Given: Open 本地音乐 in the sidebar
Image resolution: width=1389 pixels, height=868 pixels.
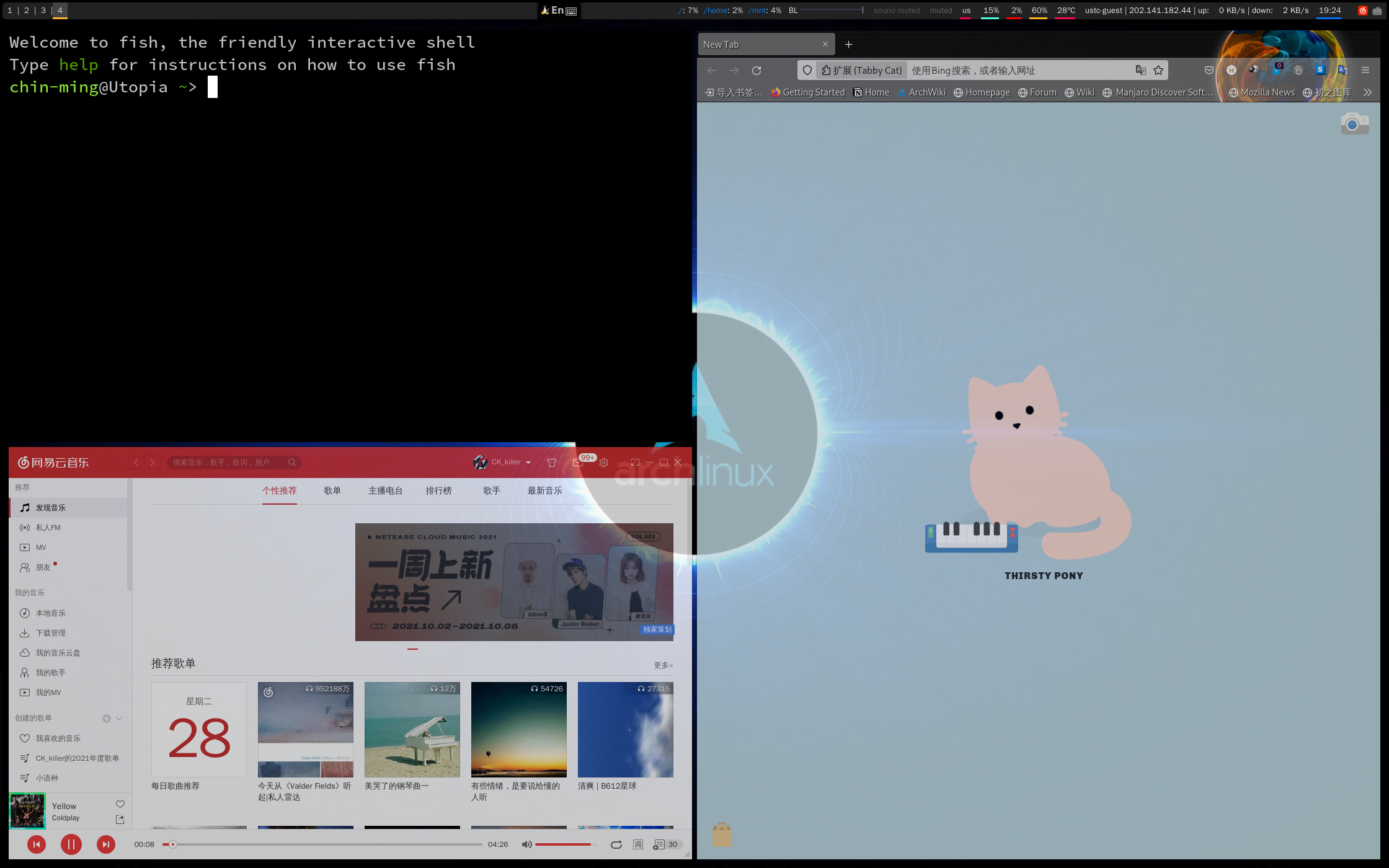Looking at the screenshot, I should 68,613.
